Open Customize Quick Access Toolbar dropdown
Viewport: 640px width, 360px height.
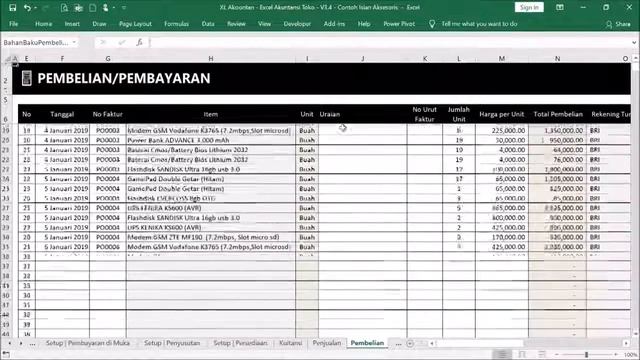click(124, 8)
